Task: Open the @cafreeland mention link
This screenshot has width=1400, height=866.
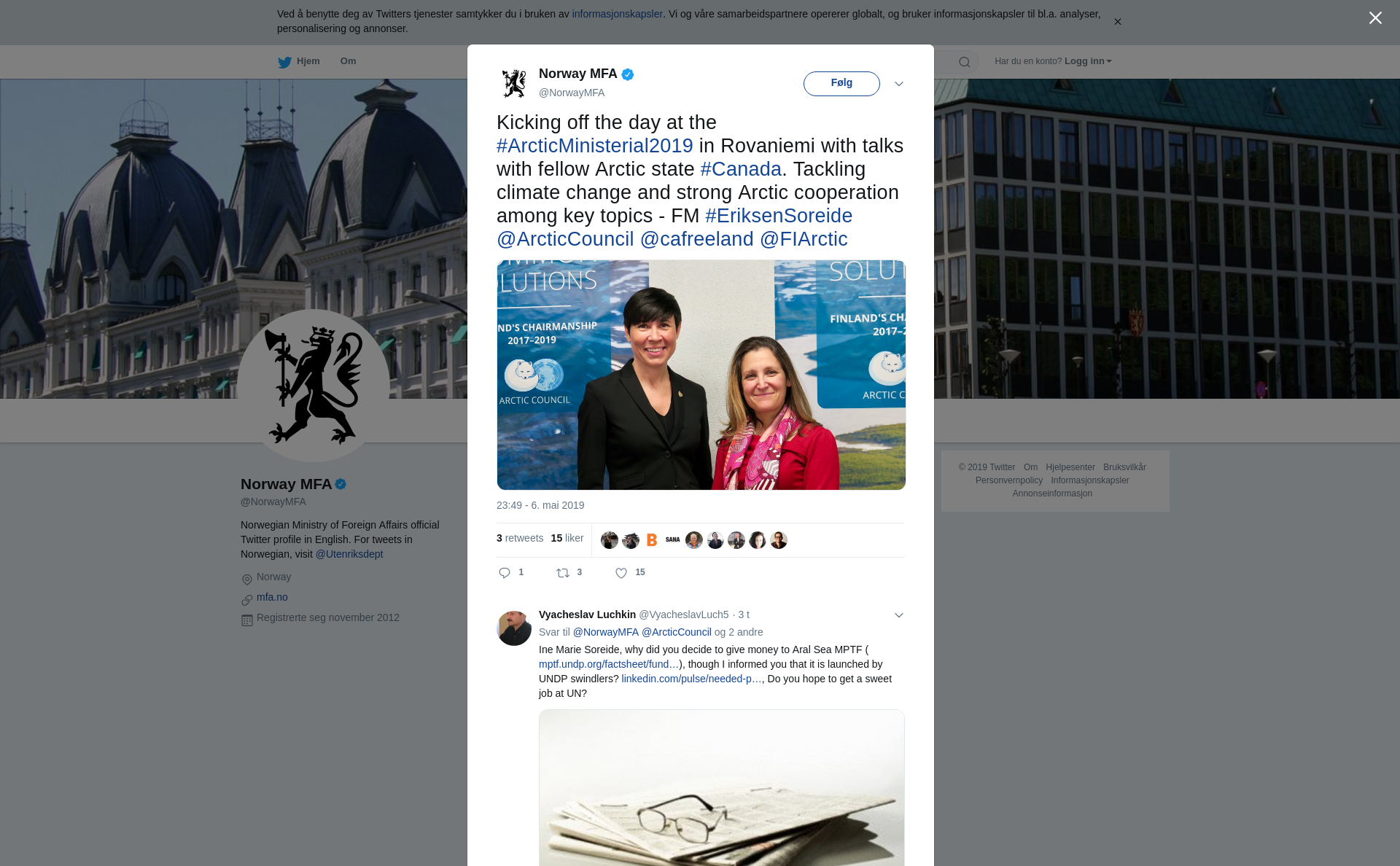Action: point(697,239)
